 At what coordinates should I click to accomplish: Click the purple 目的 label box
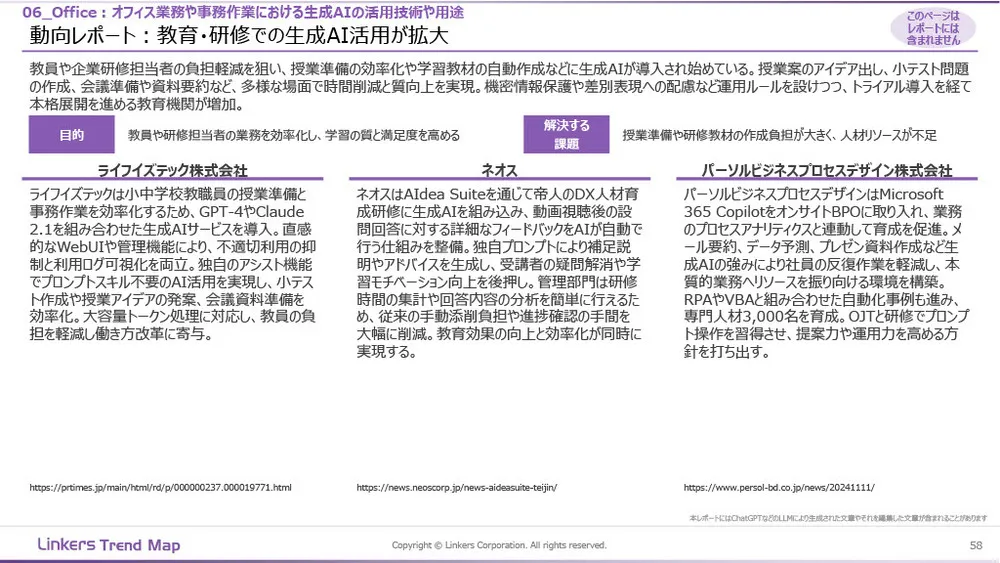(x=71, y=135)
